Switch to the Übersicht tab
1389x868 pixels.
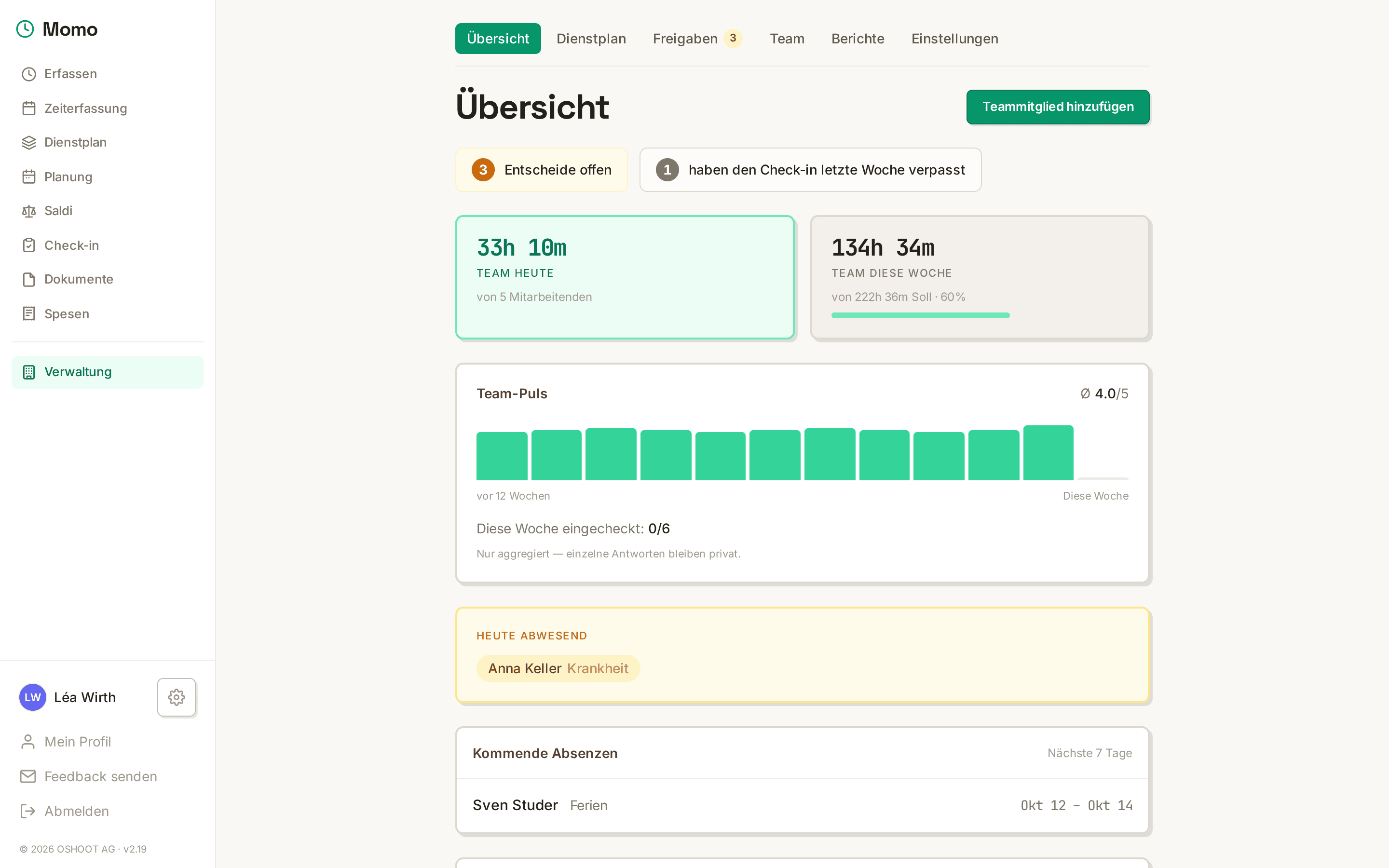coord(498,39)
